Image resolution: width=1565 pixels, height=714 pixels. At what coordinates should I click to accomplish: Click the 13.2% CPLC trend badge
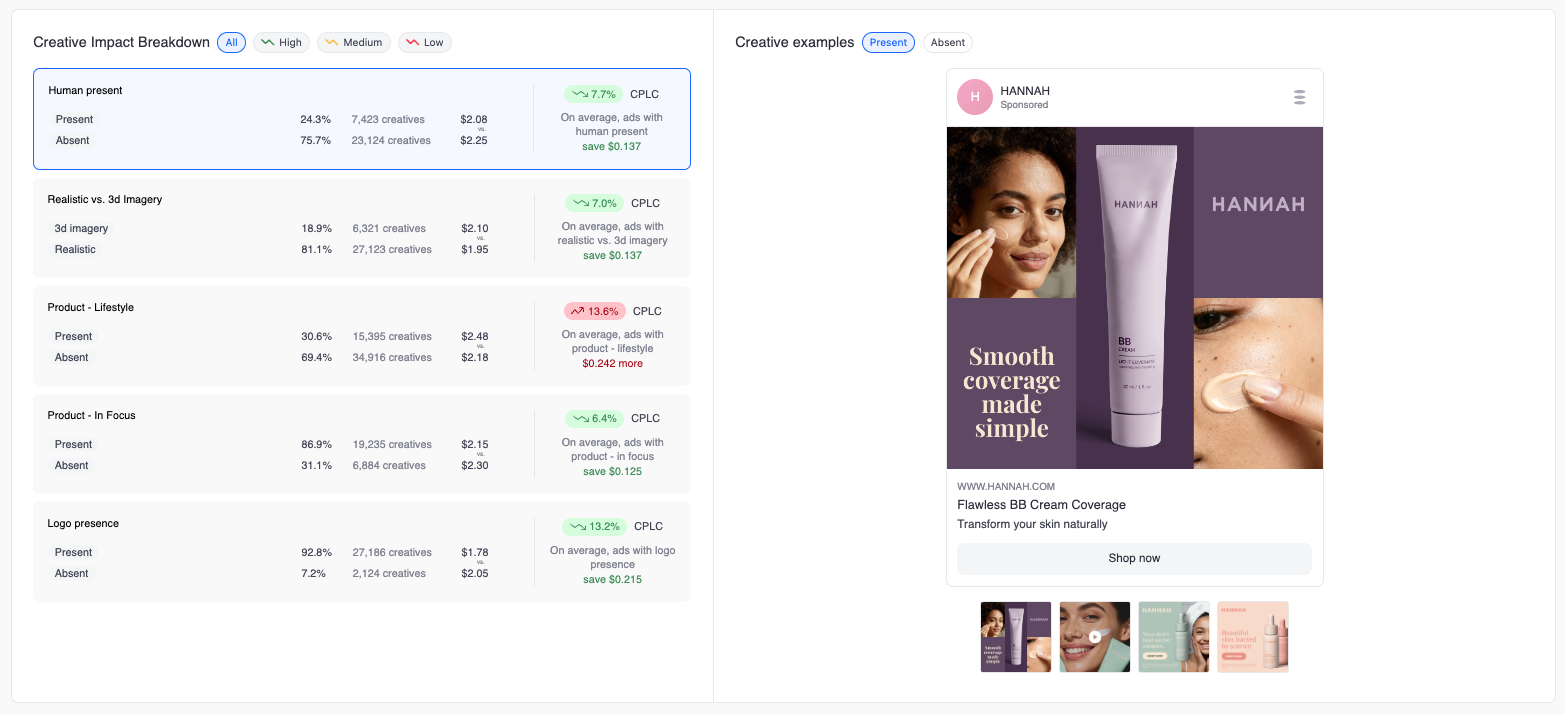point(594,526)
